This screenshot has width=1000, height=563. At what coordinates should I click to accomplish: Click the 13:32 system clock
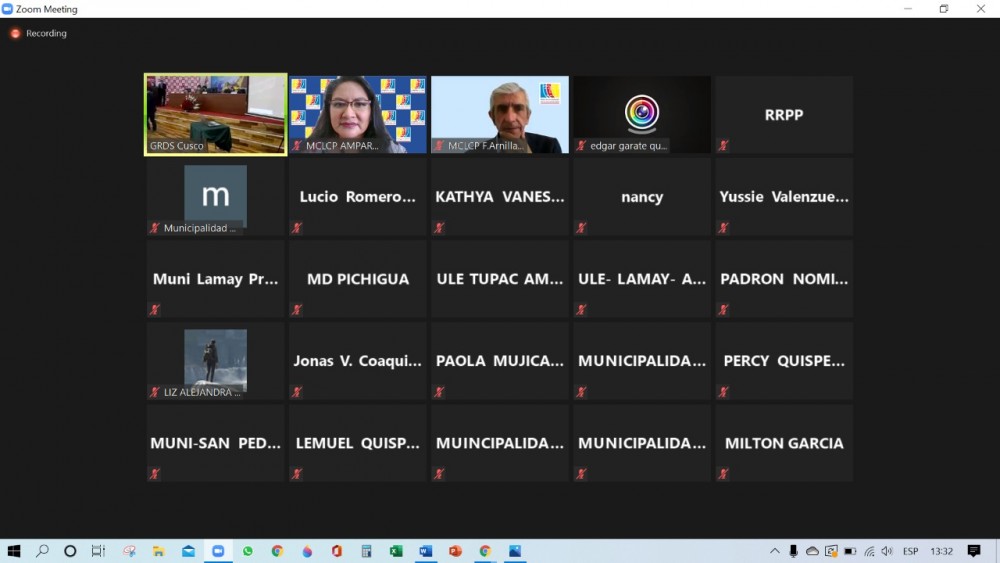941,551
